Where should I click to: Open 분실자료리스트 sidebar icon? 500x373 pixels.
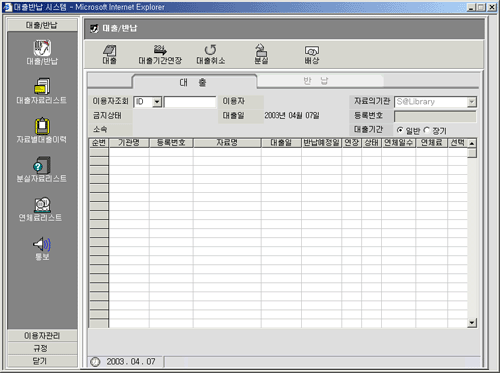[42, 165]
